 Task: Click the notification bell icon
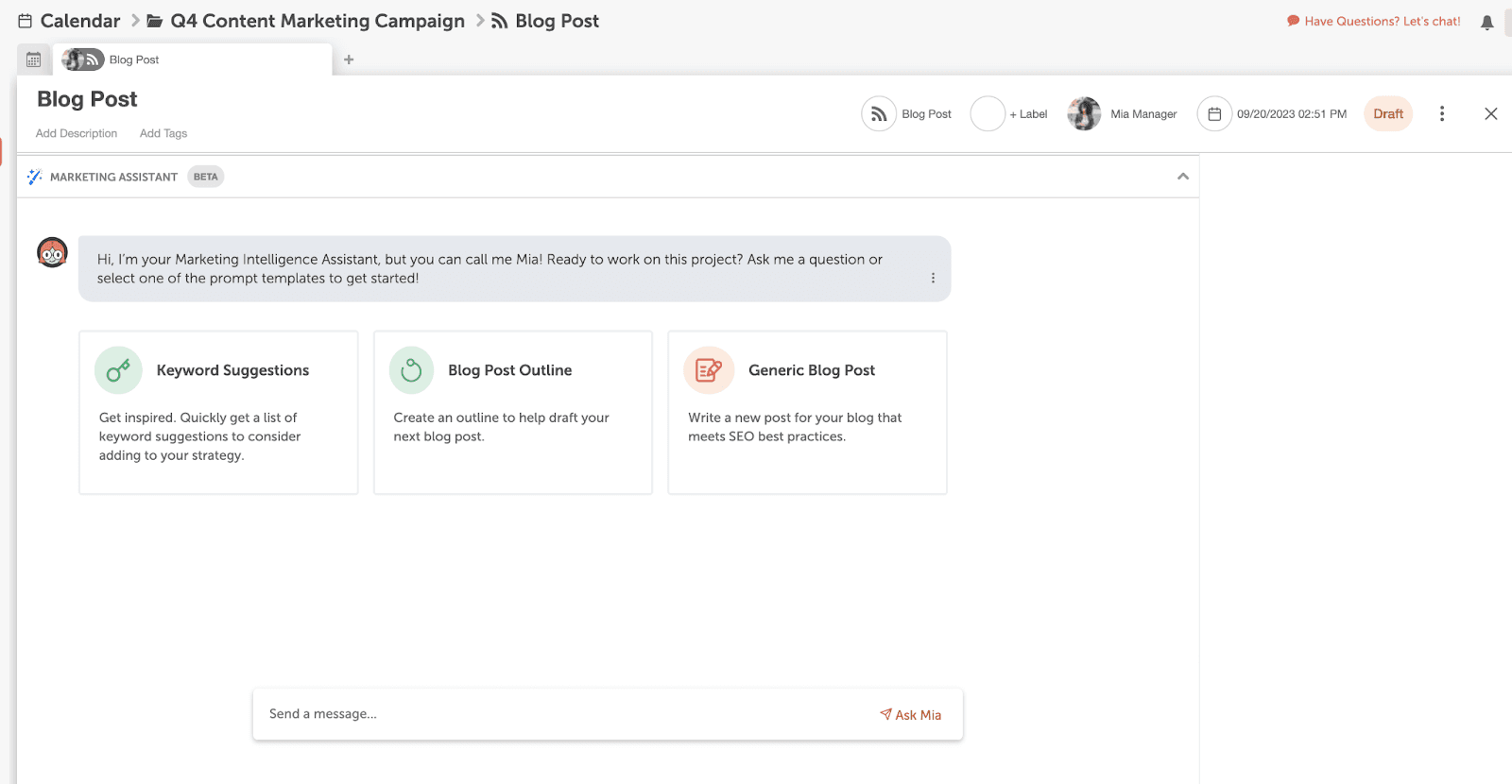(1486, 22)
